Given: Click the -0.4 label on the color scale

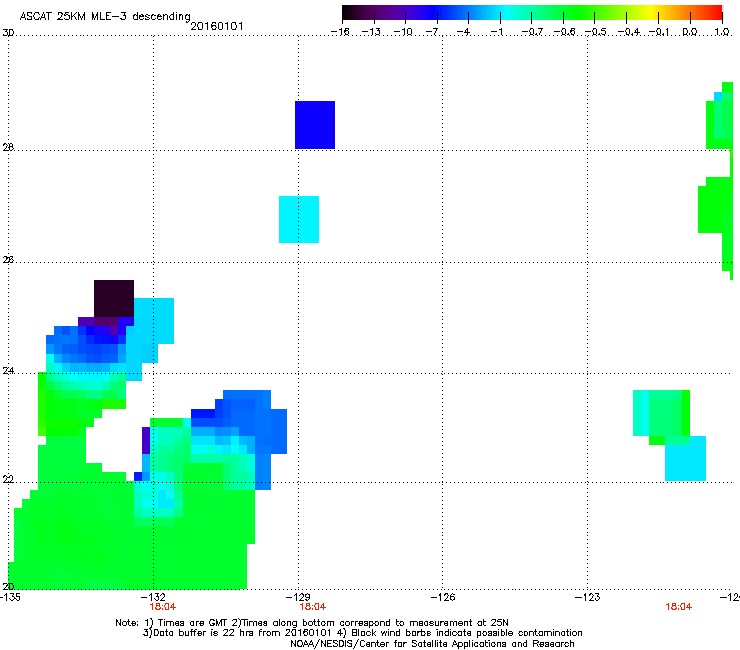Looking at the screenshot, I should pyautogui.click(x=629, y=32).
